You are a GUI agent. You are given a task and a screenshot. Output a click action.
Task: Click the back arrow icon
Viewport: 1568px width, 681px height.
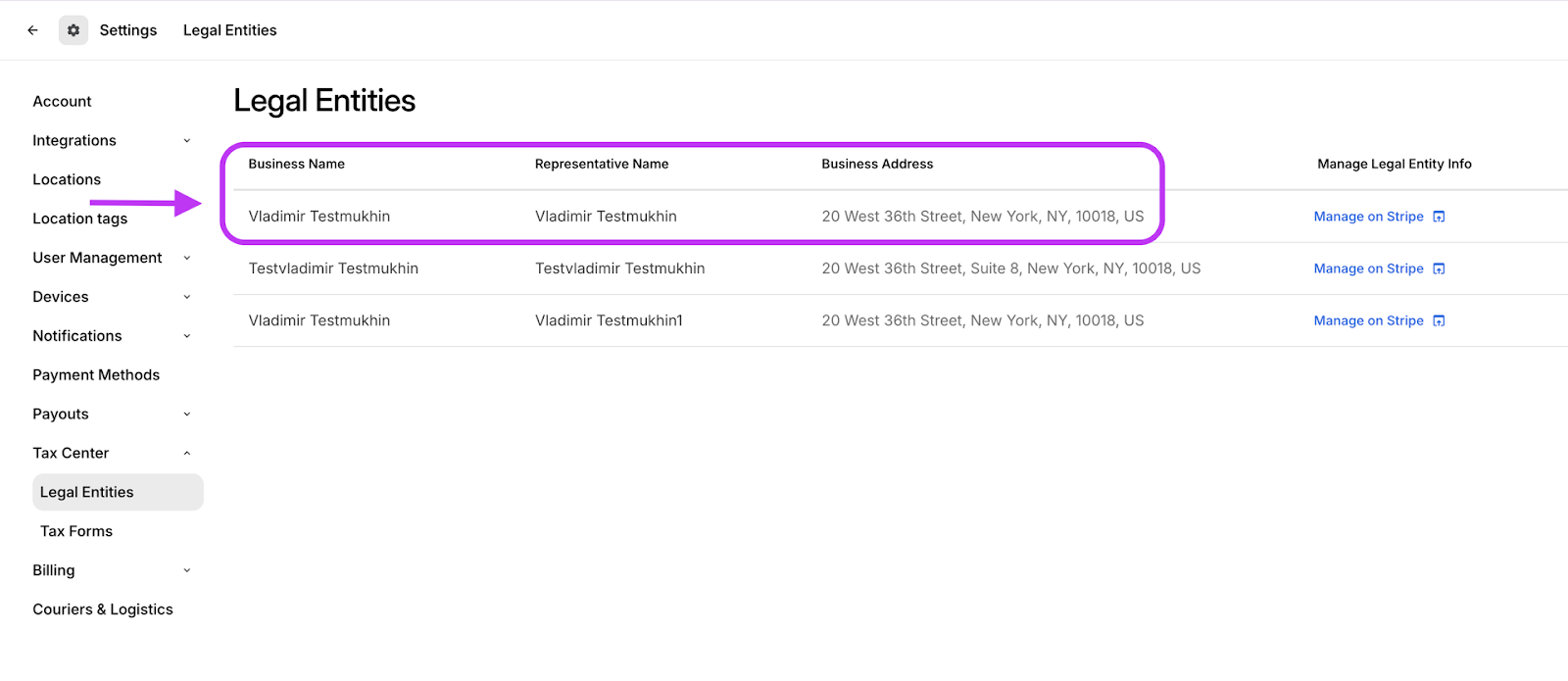point(32,30)
